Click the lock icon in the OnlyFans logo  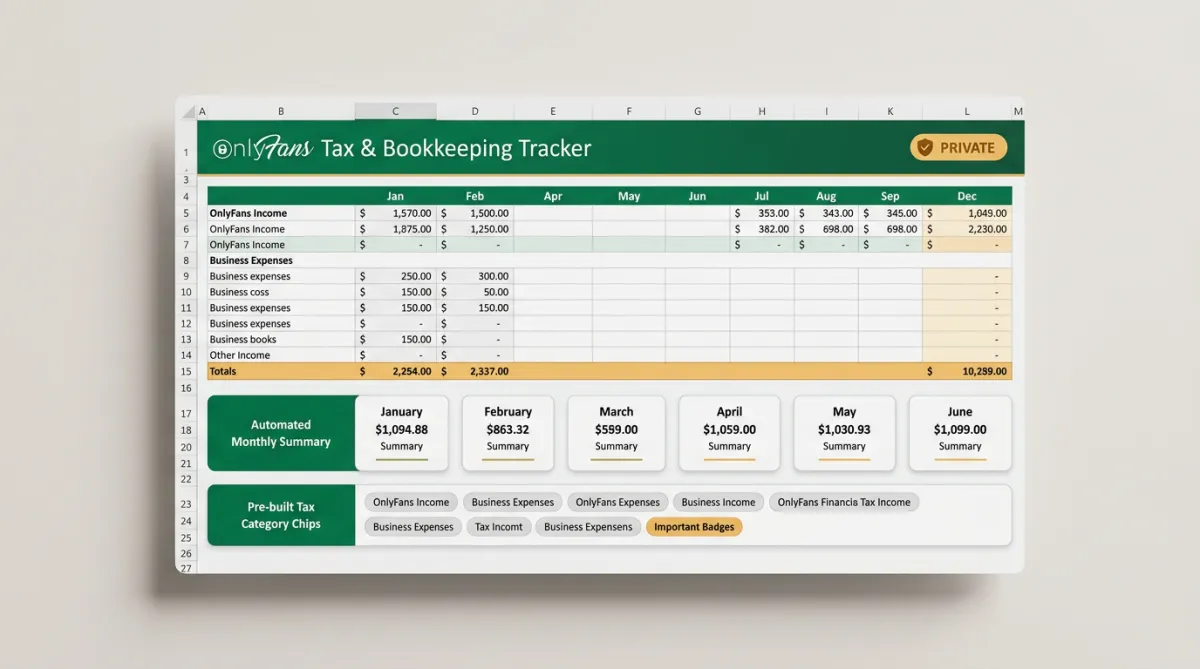click(x=222, y=149)
